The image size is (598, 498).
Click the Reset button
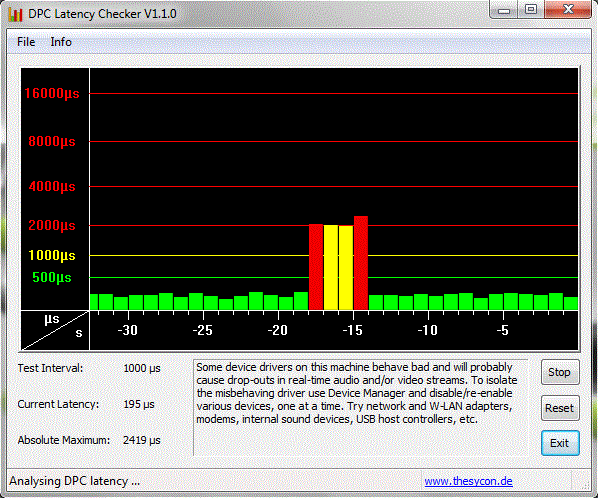click(x=560, y=408)
